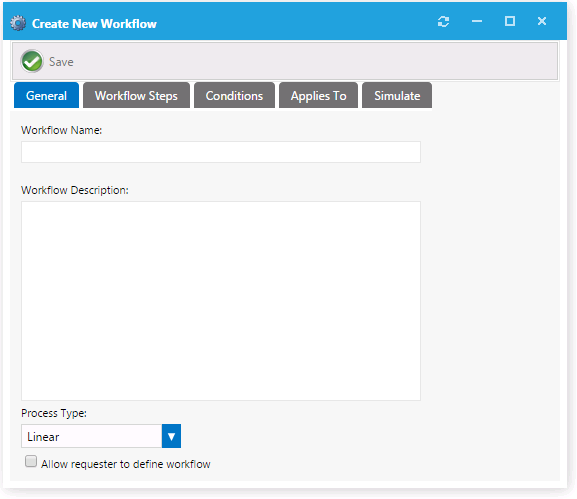The image size is (577, 499).
Task: Open the Conditions tab
Action: [x=234, y=95]
